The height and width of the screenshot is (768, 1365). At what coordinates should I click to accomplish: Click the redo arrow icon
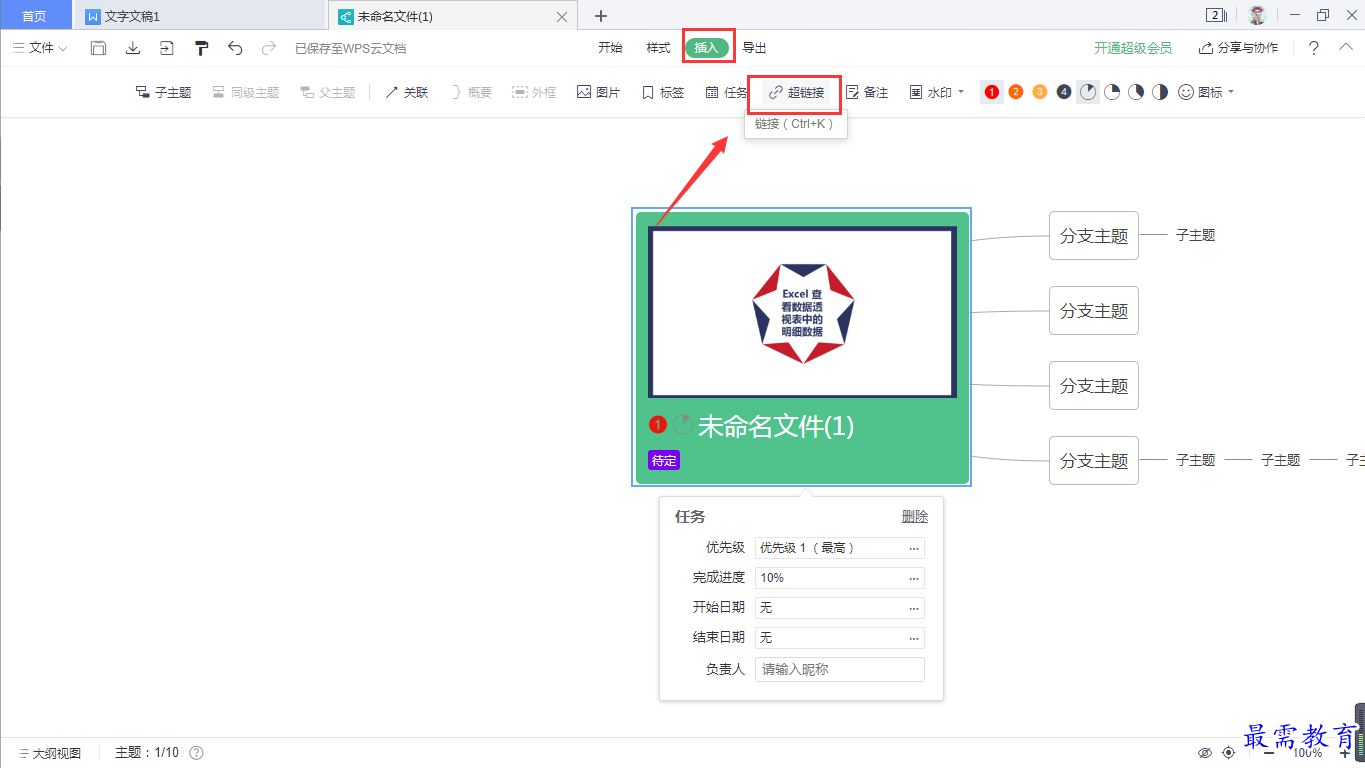[268, 48]
